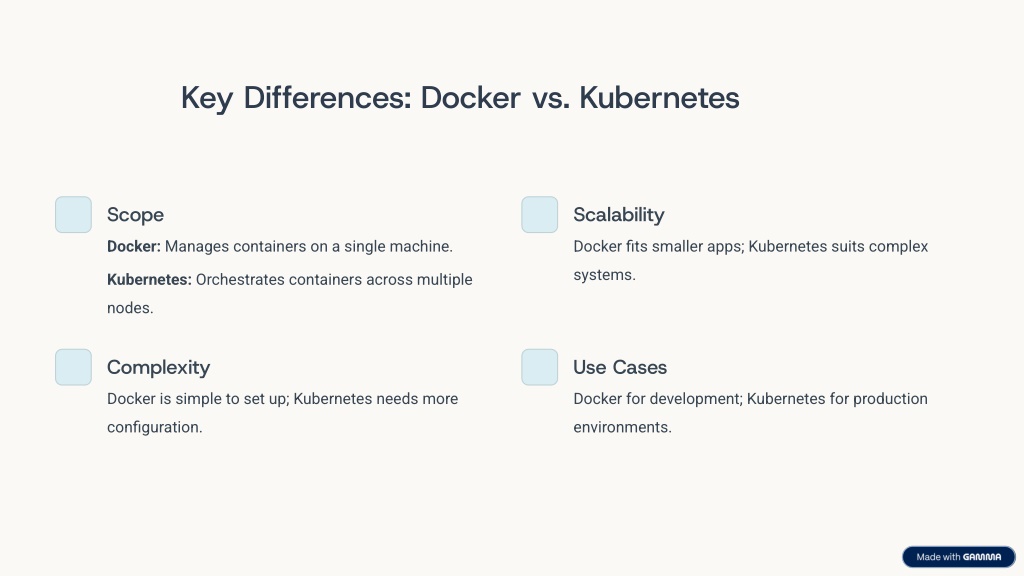Click the icon box beside Use Cases
1024x576 pixels.
tap(539, 367)
